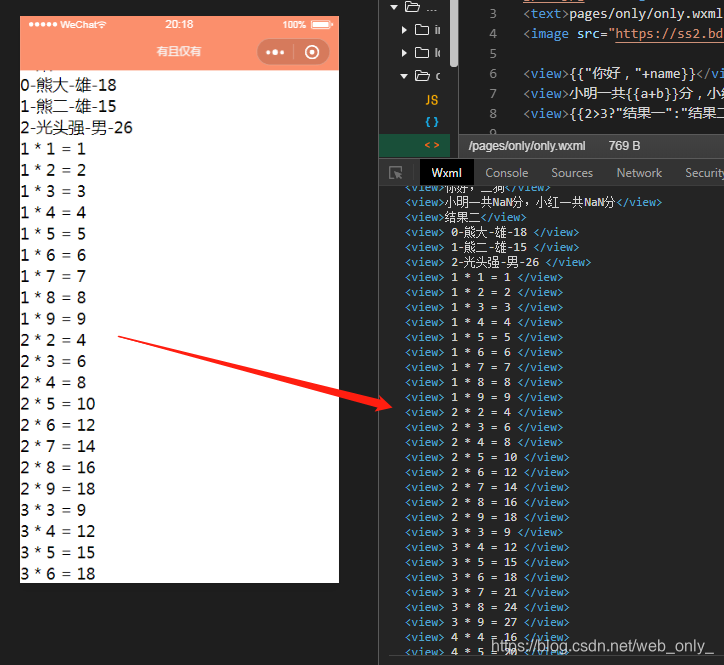Select the '小明一共NaN分' view node
The image size is (724, 665).
tap(533, 202)
